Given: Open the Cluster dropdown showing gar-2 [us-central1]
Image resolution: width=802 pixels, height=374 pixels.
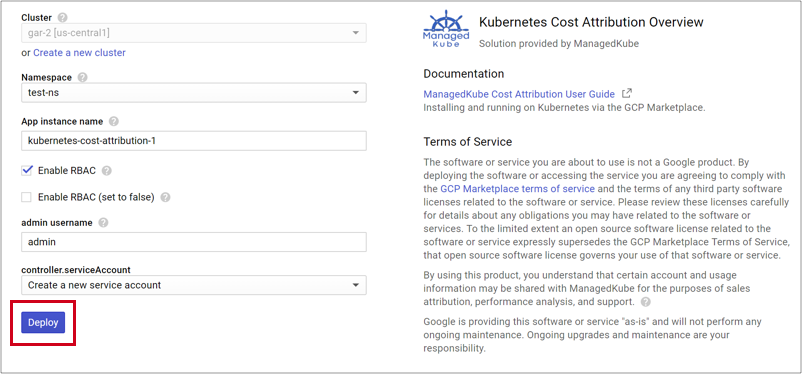Looking at the screenshot, I should tap(194, 33).
